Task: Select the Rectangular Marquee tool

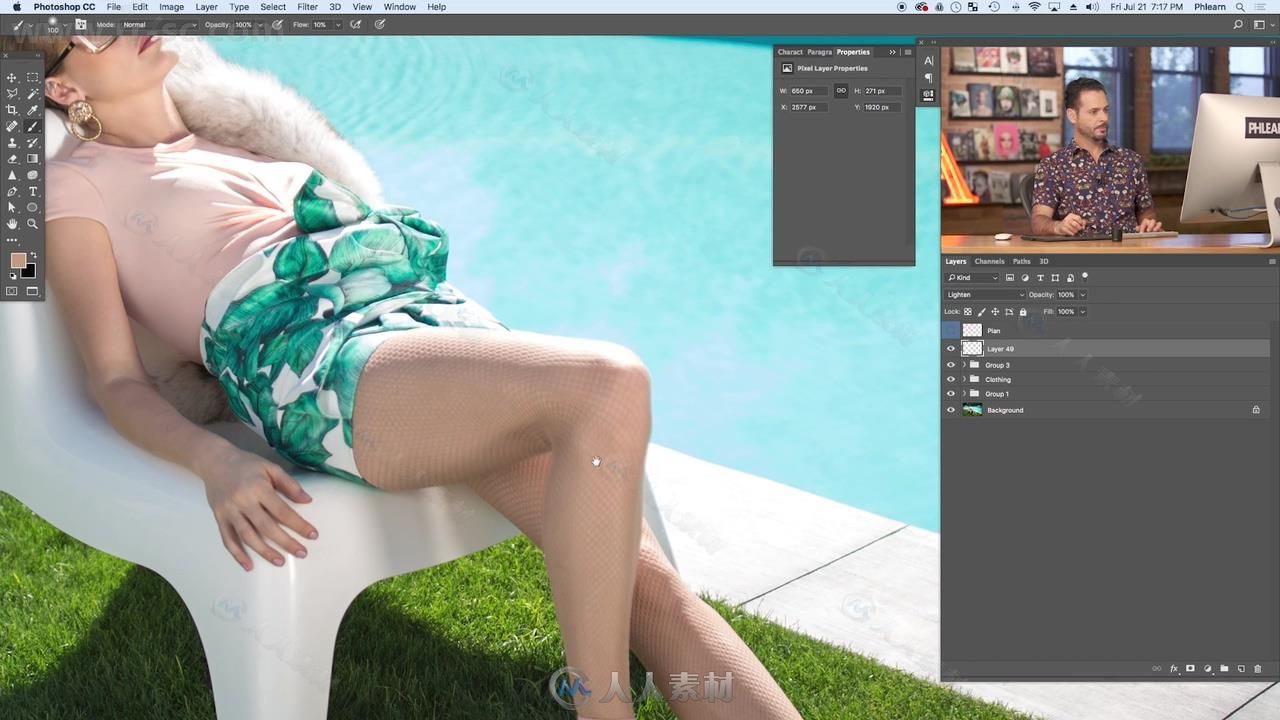Action: point(33,77)
